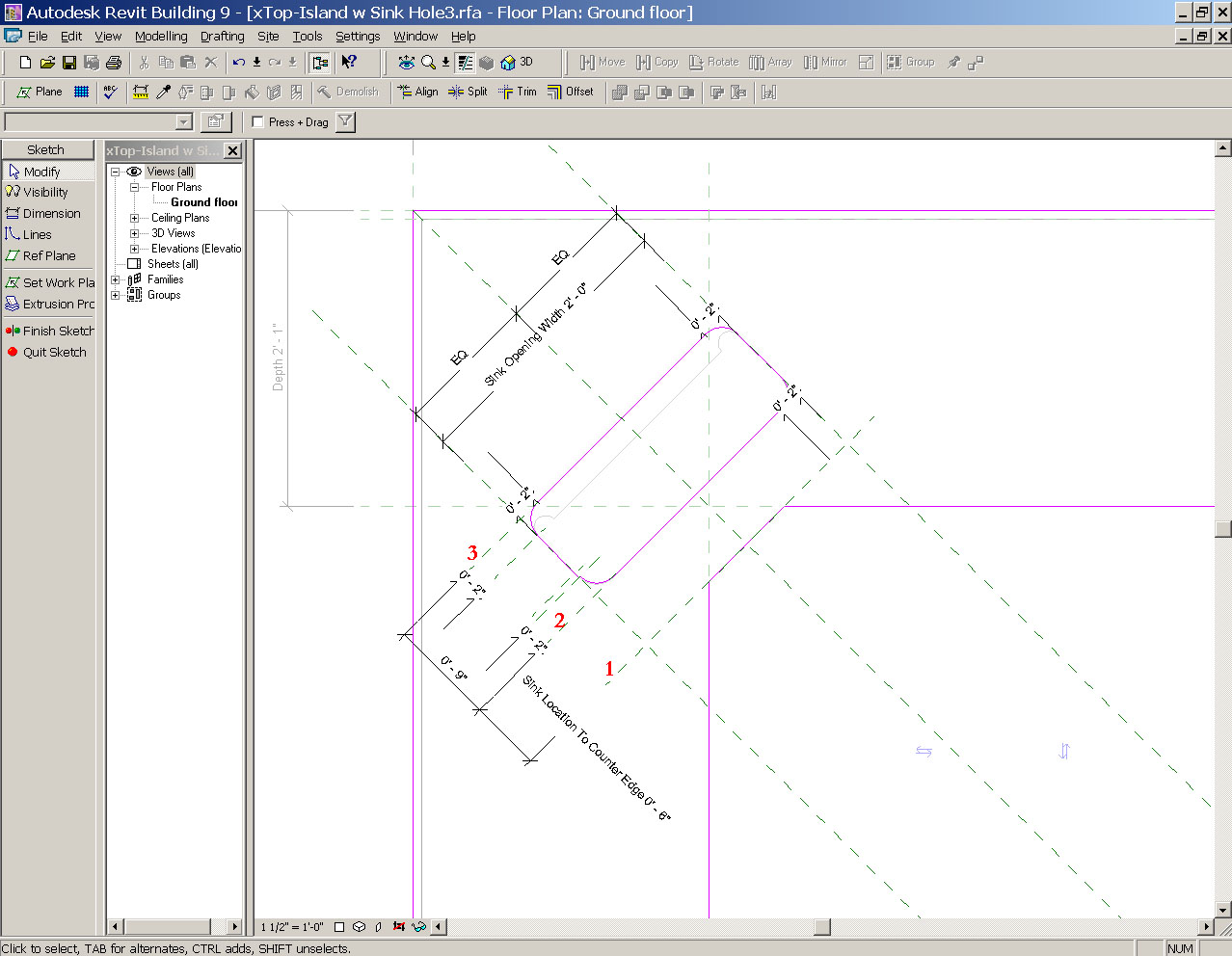Expand the Families tree node
1232x956 pixels.
pyautogui.click(x=116, y=279)
